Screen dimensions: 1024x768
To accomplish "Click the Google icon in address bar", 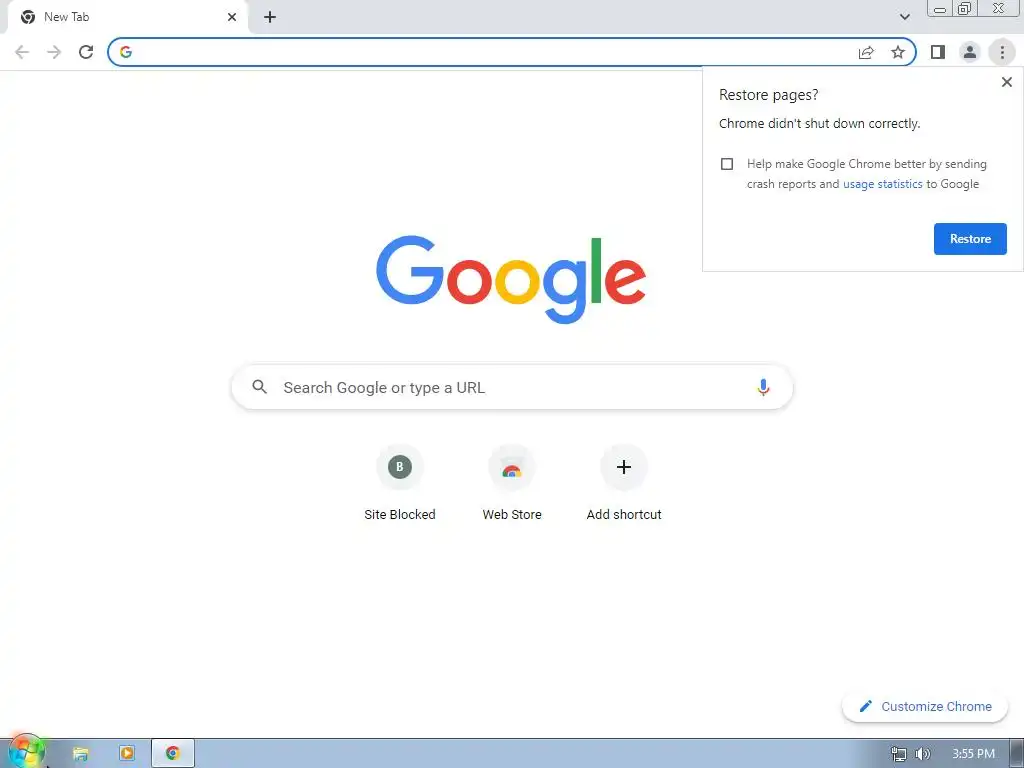I will pos(126,52).
